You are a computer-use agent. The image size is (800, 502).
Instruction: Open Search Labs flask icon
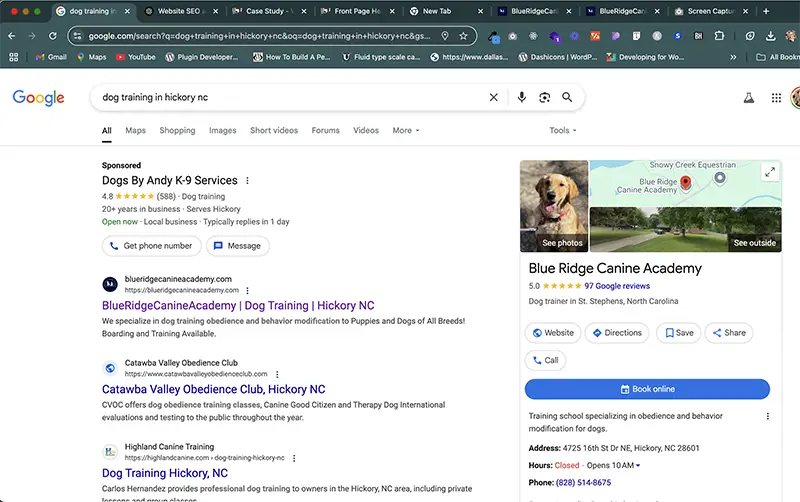point(746,98)
